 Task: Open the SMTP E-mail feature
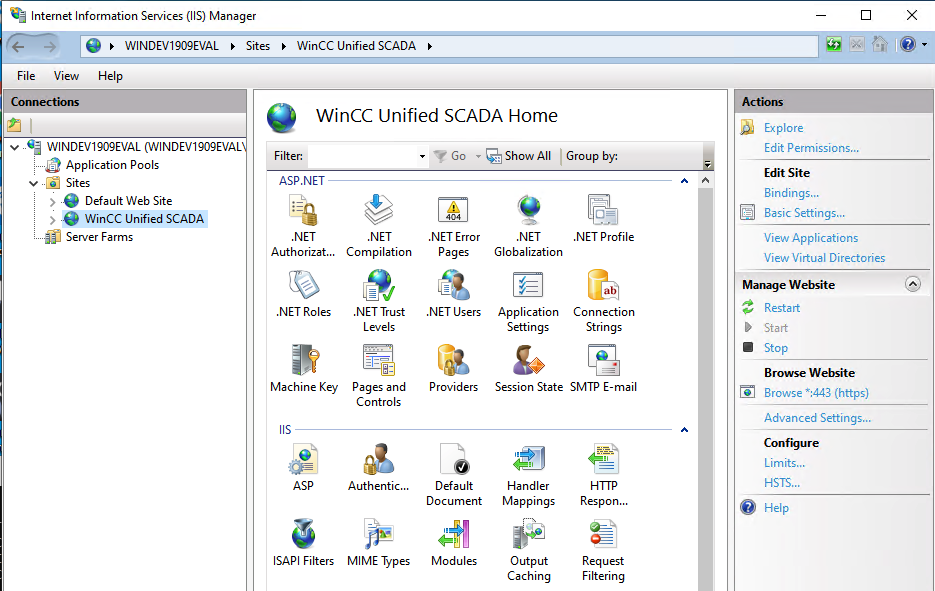pos(603,369)
